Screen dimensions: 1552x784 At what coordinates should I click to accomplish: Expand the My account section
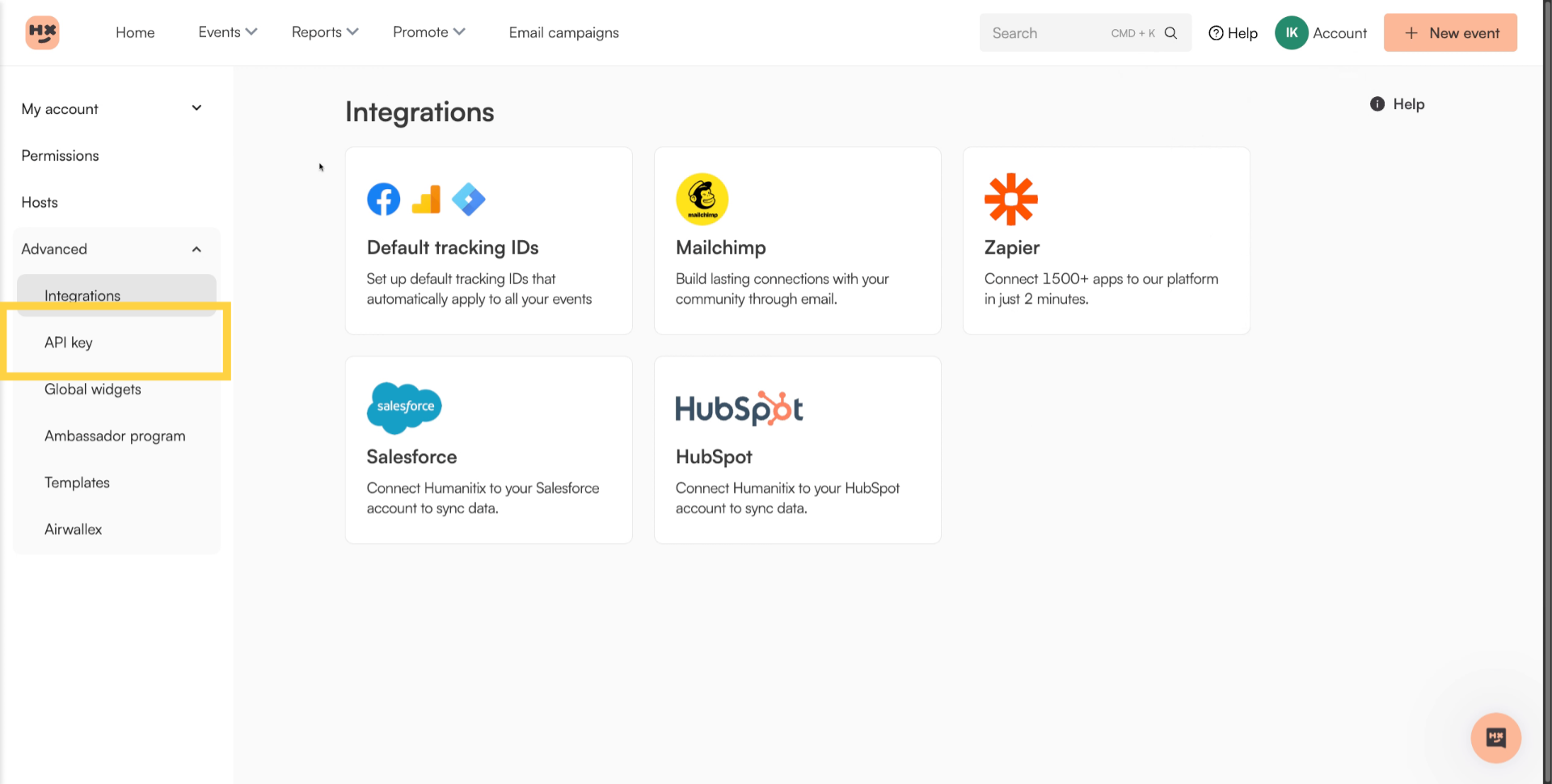196,108
